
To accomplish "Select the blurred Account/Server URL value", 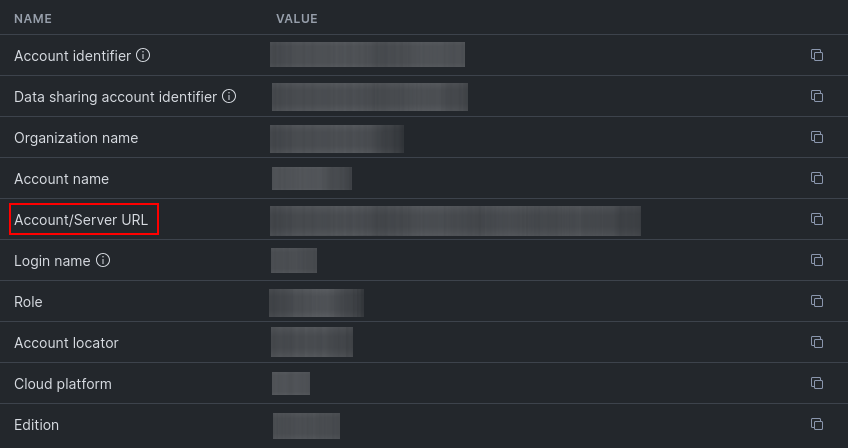I will pos(455,221).
